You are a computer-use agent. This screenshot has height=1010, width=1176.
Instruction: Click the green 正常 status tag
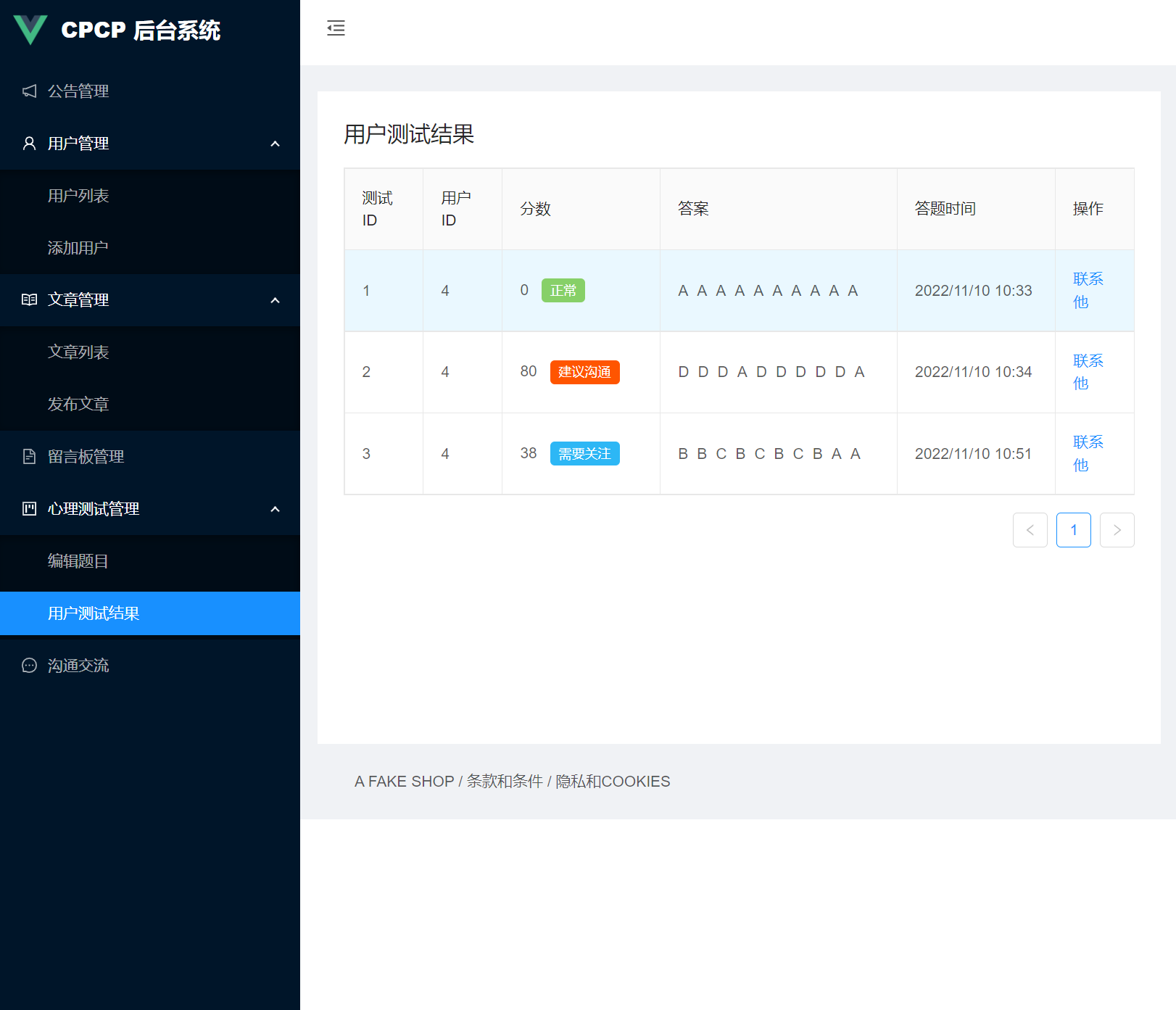coord(563,291)
